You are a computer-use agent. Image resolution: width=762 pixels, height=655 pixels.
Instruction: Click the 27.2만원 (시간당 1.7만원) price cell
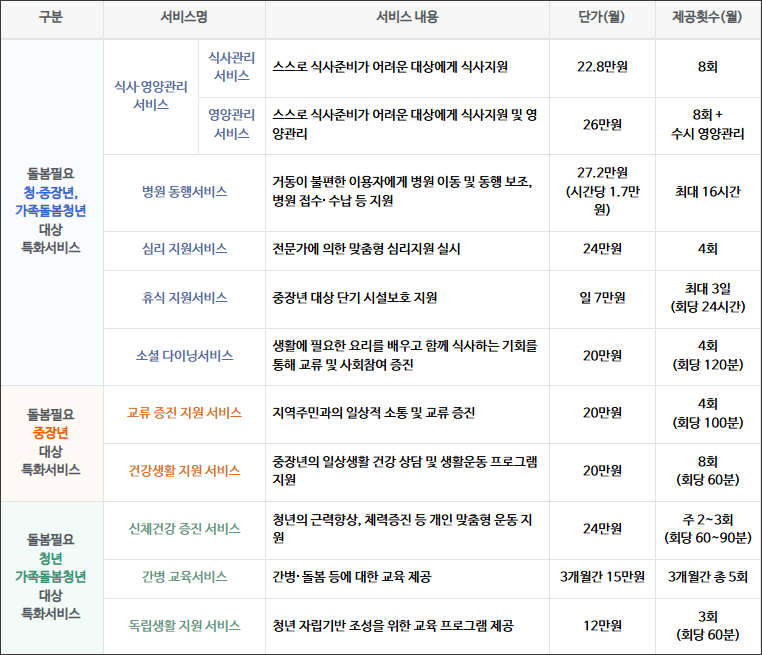coord(602,191)
